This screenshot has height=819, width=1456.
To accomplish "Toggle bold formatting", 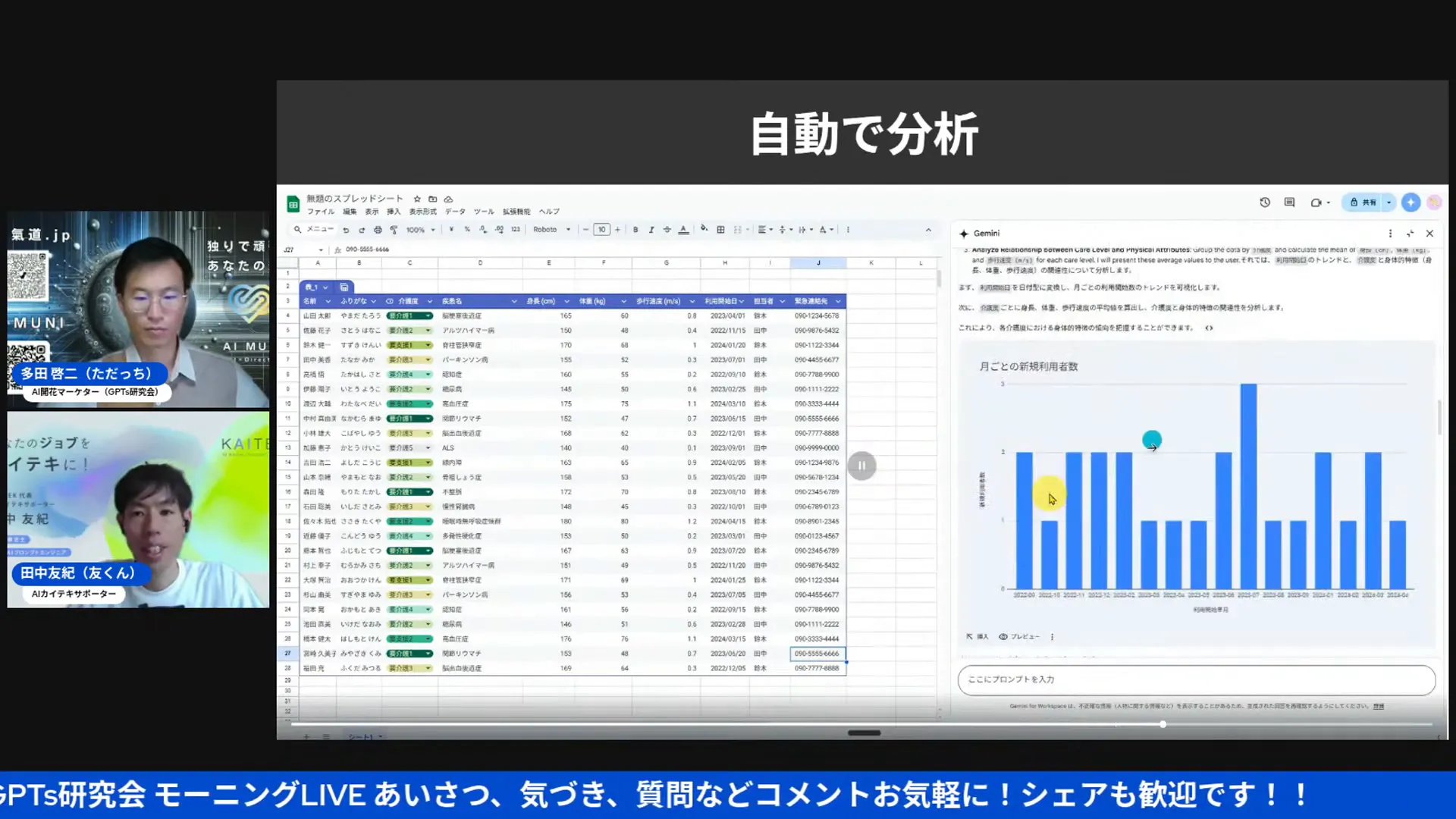I will [x=635, y=230].
